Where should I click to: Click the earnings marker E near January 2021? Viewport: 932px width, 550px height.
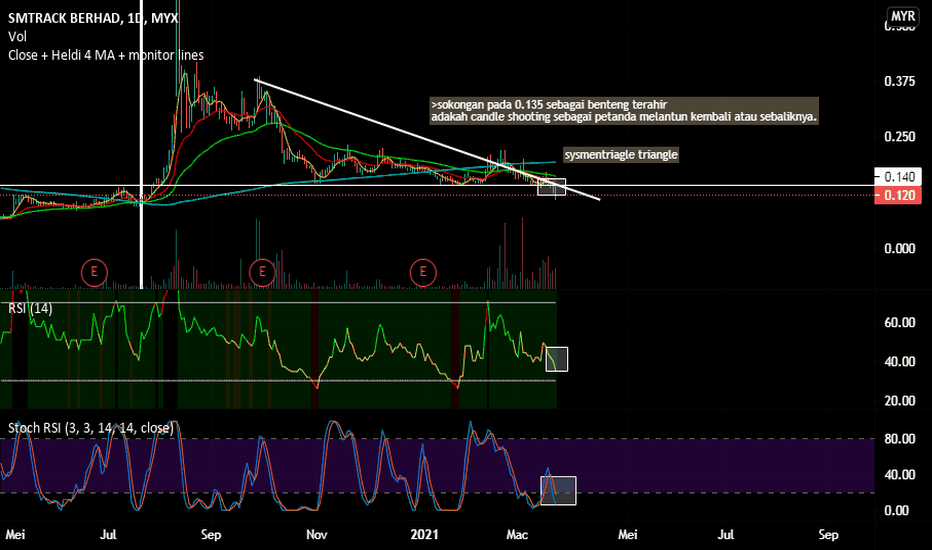pos(423,272)
